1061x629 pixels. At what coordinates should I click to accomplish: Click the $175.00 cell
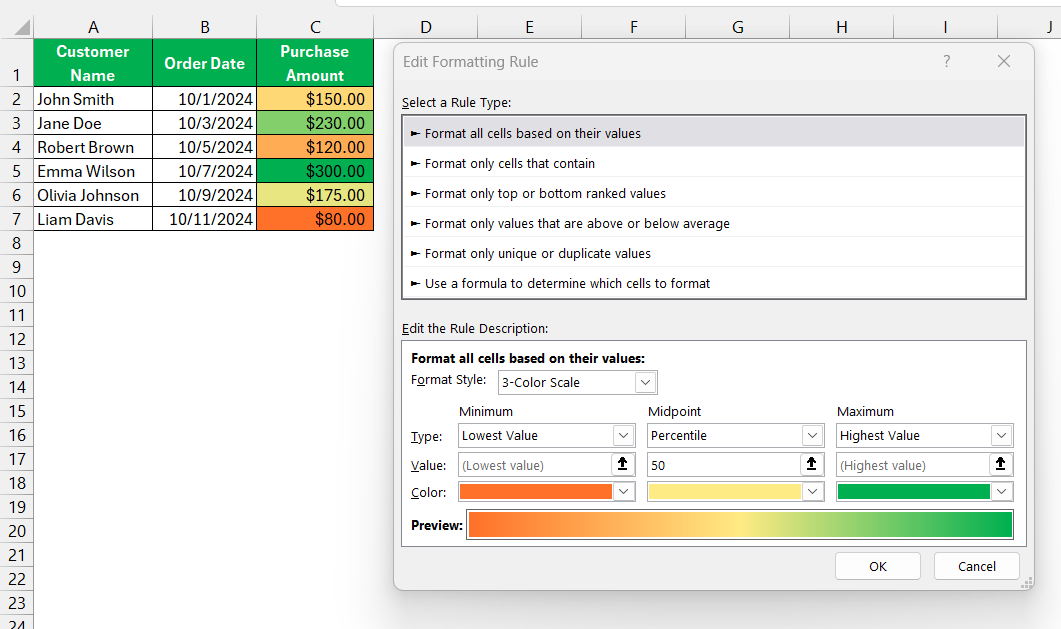click(315, 195)
